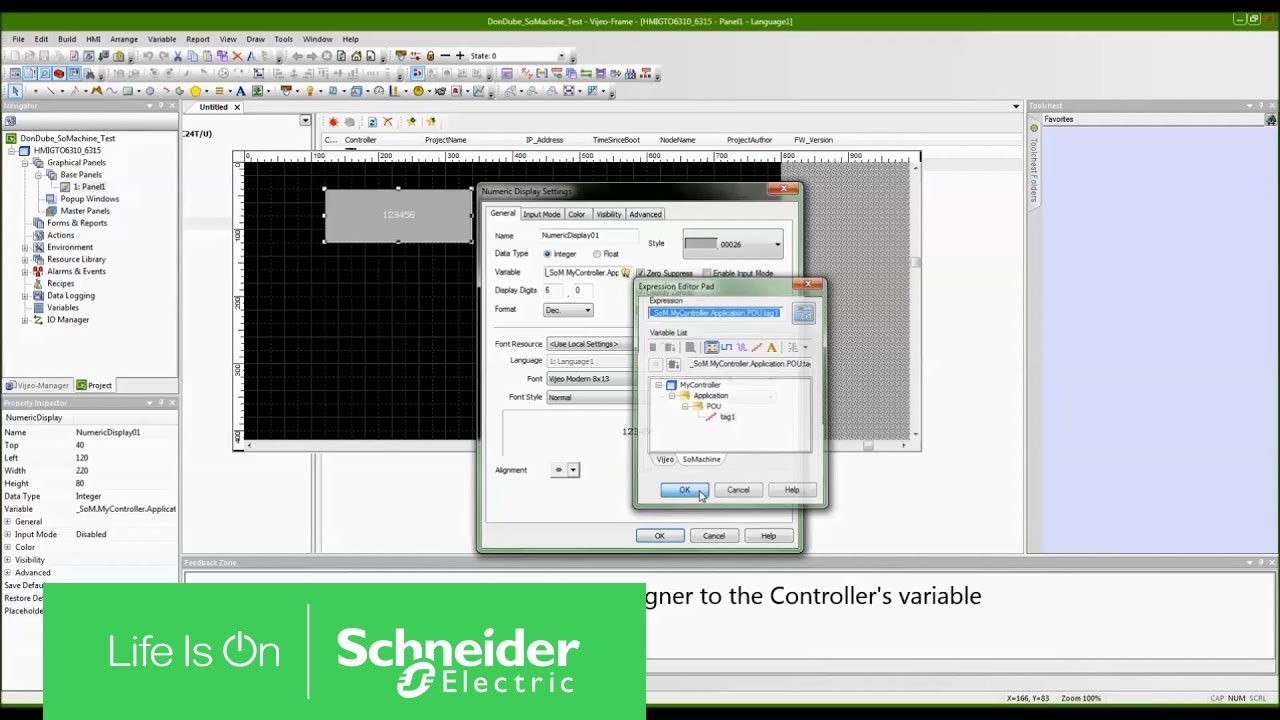Click the minus zoom-out icon
This screenshot has height=720, width=1280.
click(x=445, y=56)
